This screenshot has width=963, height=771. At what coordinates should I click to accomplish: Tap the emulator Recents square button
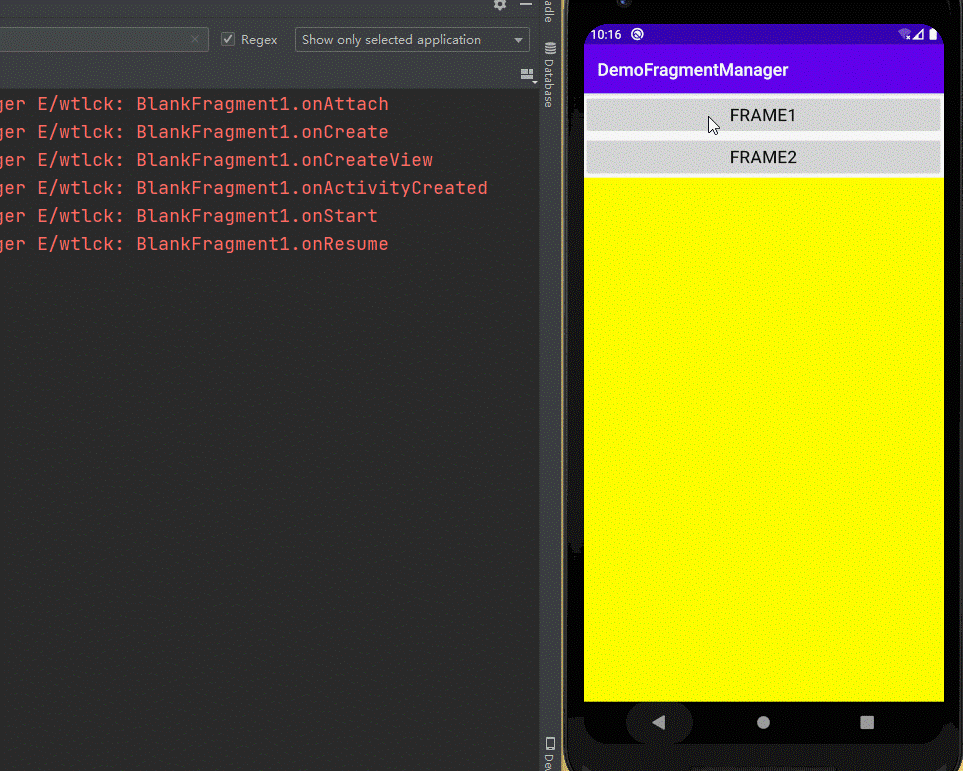867,722
